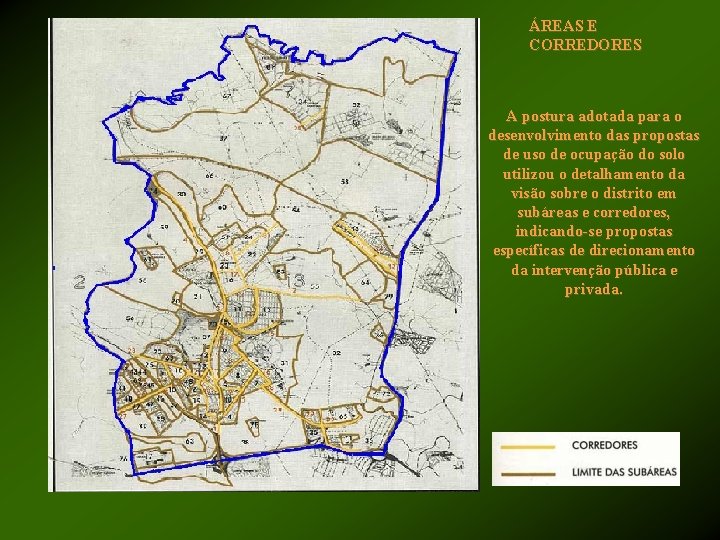Click the "CORREDORES" legend label

605,445
